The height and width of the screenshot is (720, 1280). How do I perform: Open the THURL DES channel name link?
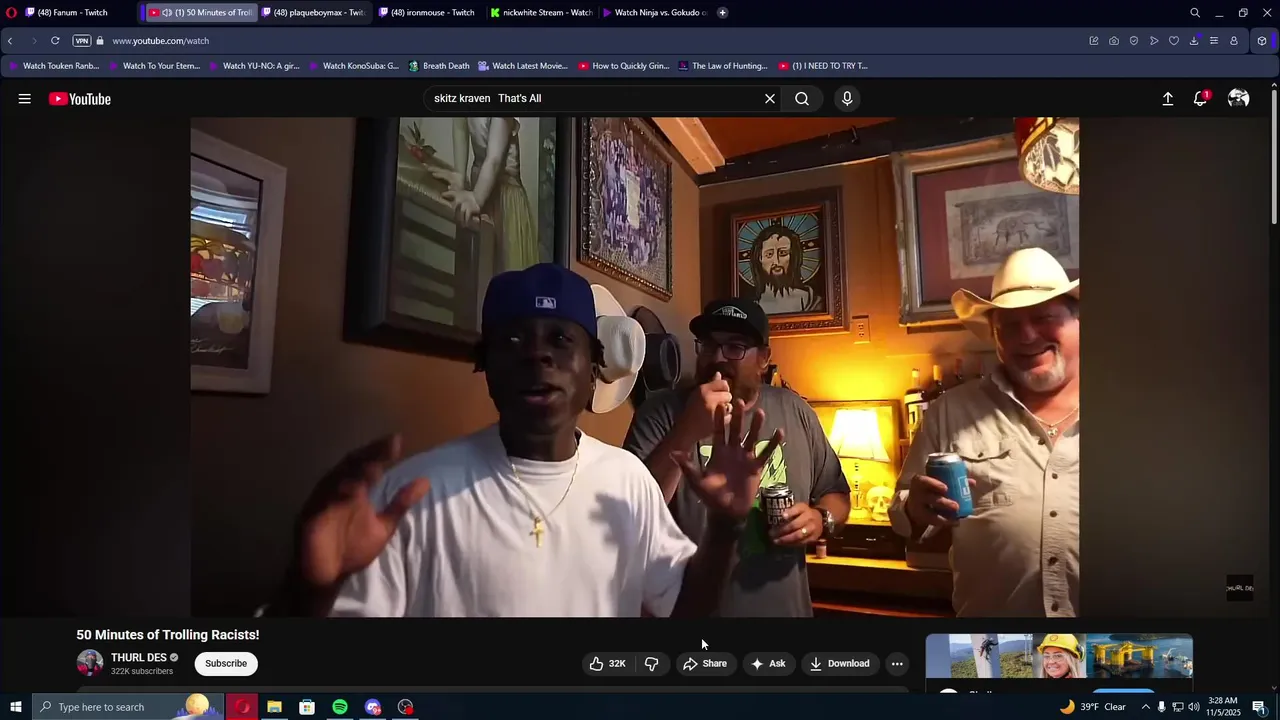[138, 658]
